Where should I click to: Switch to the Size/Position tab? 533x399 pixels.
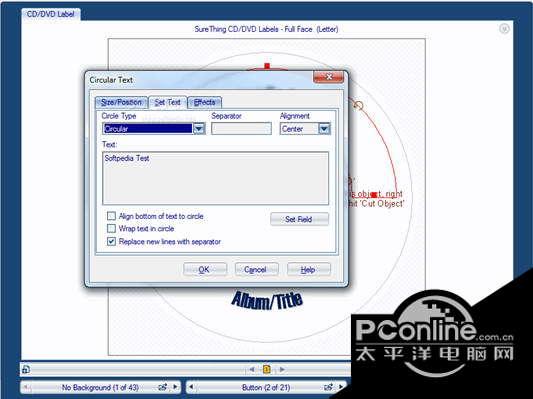pyautogui.click(x=121, y=102)
